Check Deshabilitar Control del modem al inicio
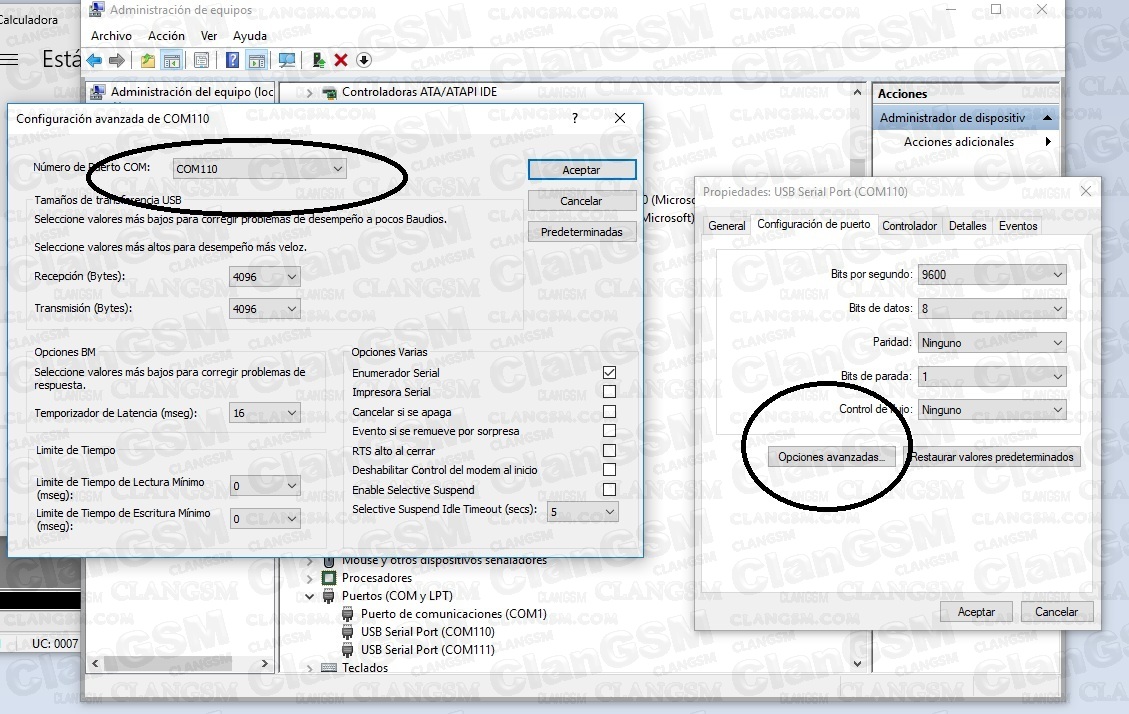The width and height of the screenshot is (1129, 714). (x=609, y=470)
